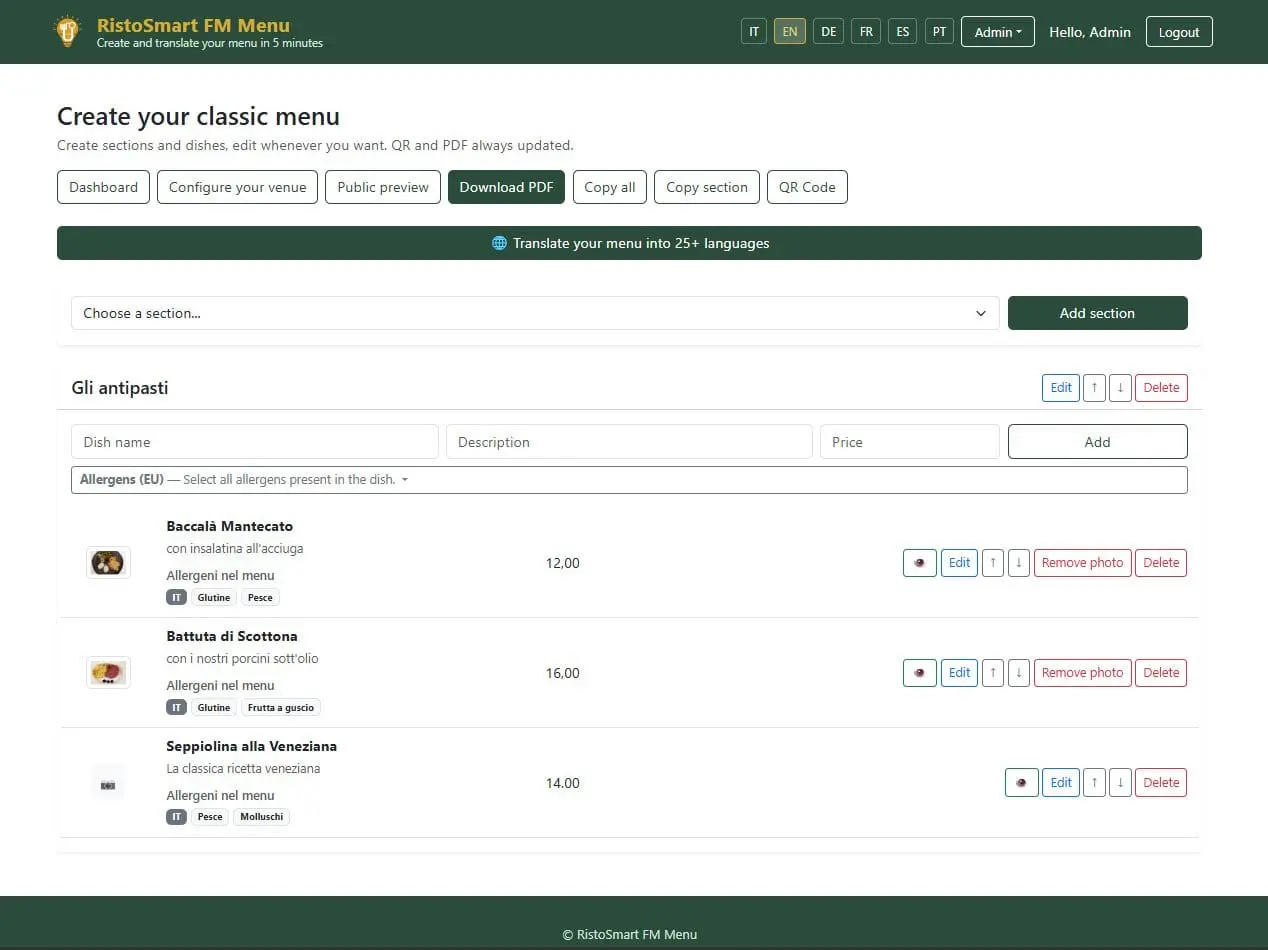Click the Molluschi allergen tag

(x=261, y=817)
